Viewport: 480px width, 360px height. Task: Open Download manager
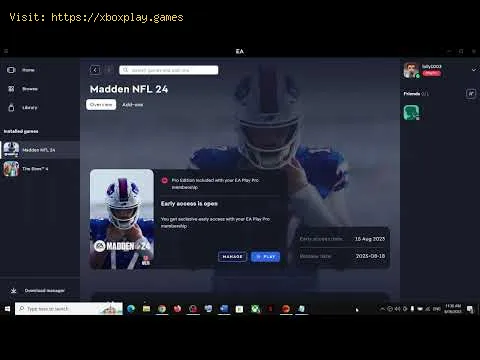pos(40,291)
